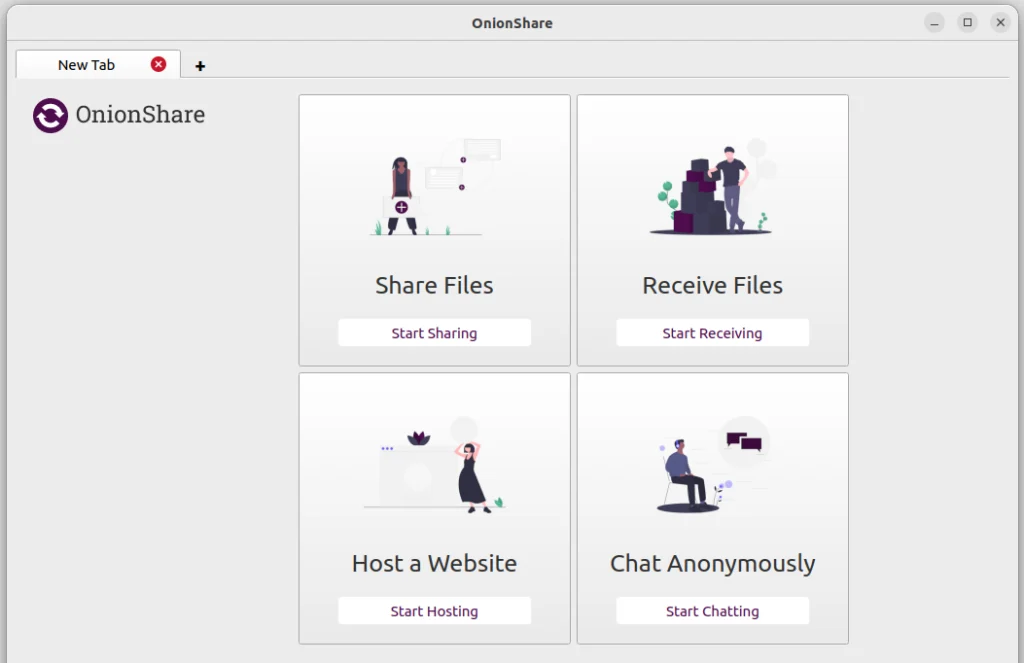Close the OnionShare window
Viewport: 1024px width, 663px height.
(1000, 22)
